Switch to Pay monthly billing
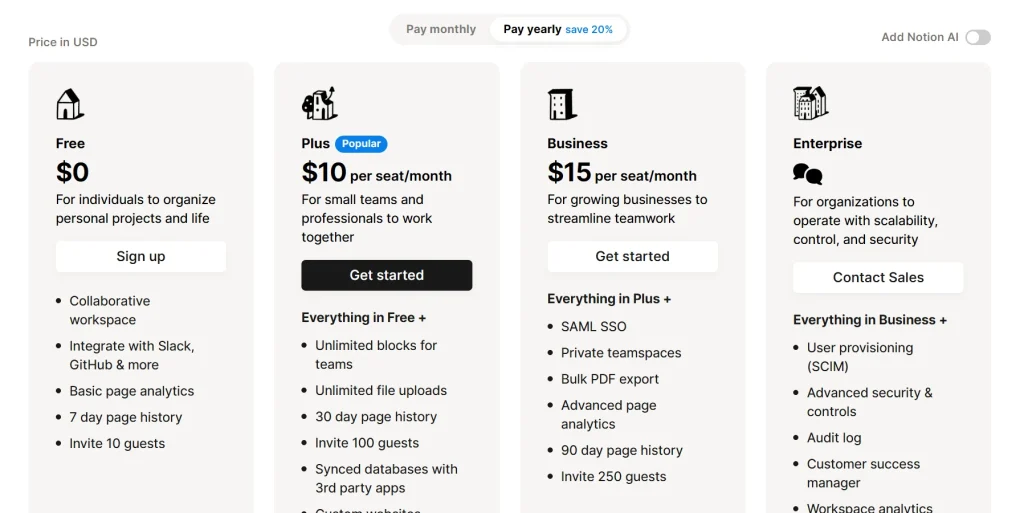 pos(441,29)
